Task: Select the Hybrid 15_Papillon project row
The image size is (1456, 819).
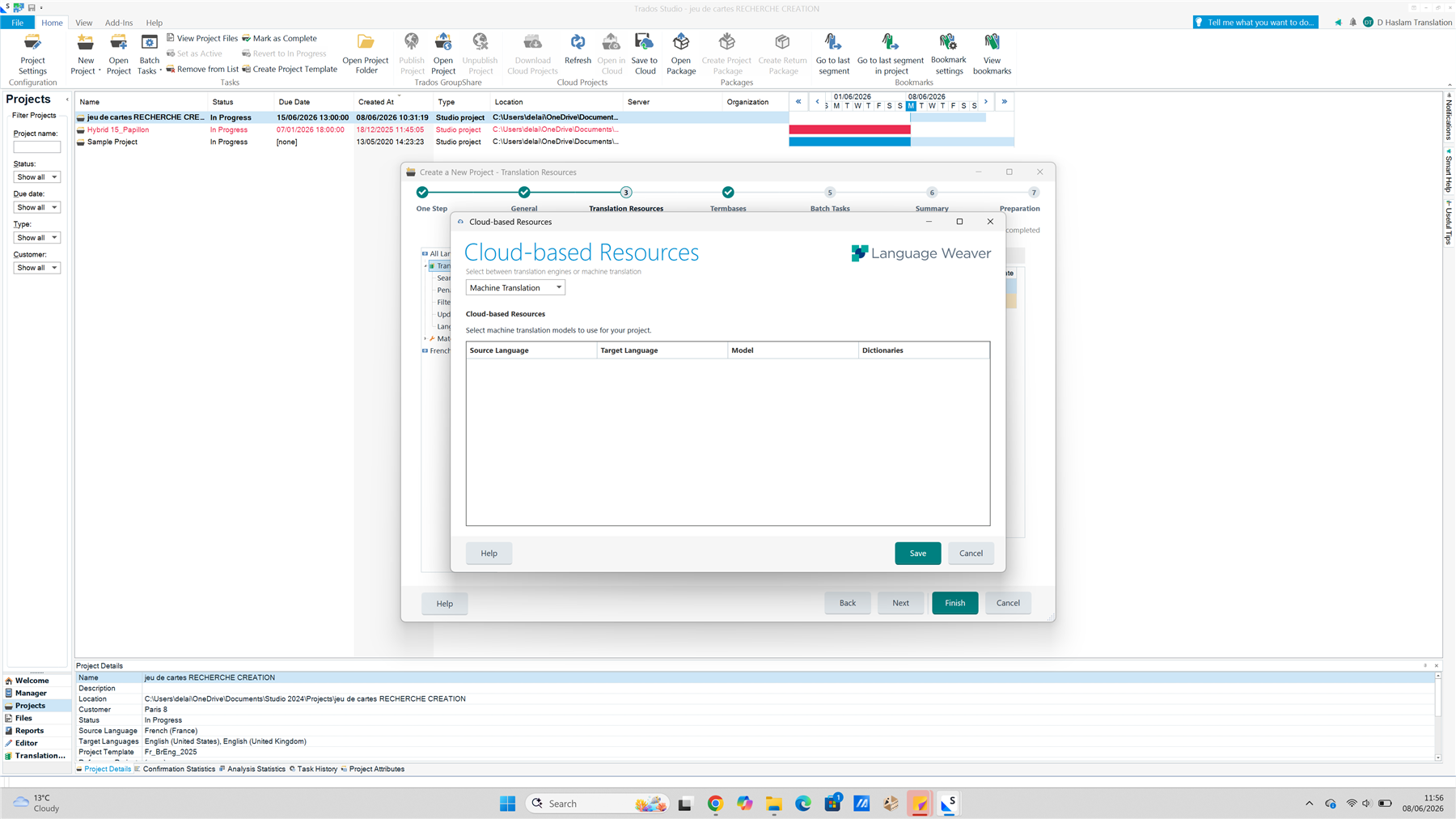Action: coord(433,129)
